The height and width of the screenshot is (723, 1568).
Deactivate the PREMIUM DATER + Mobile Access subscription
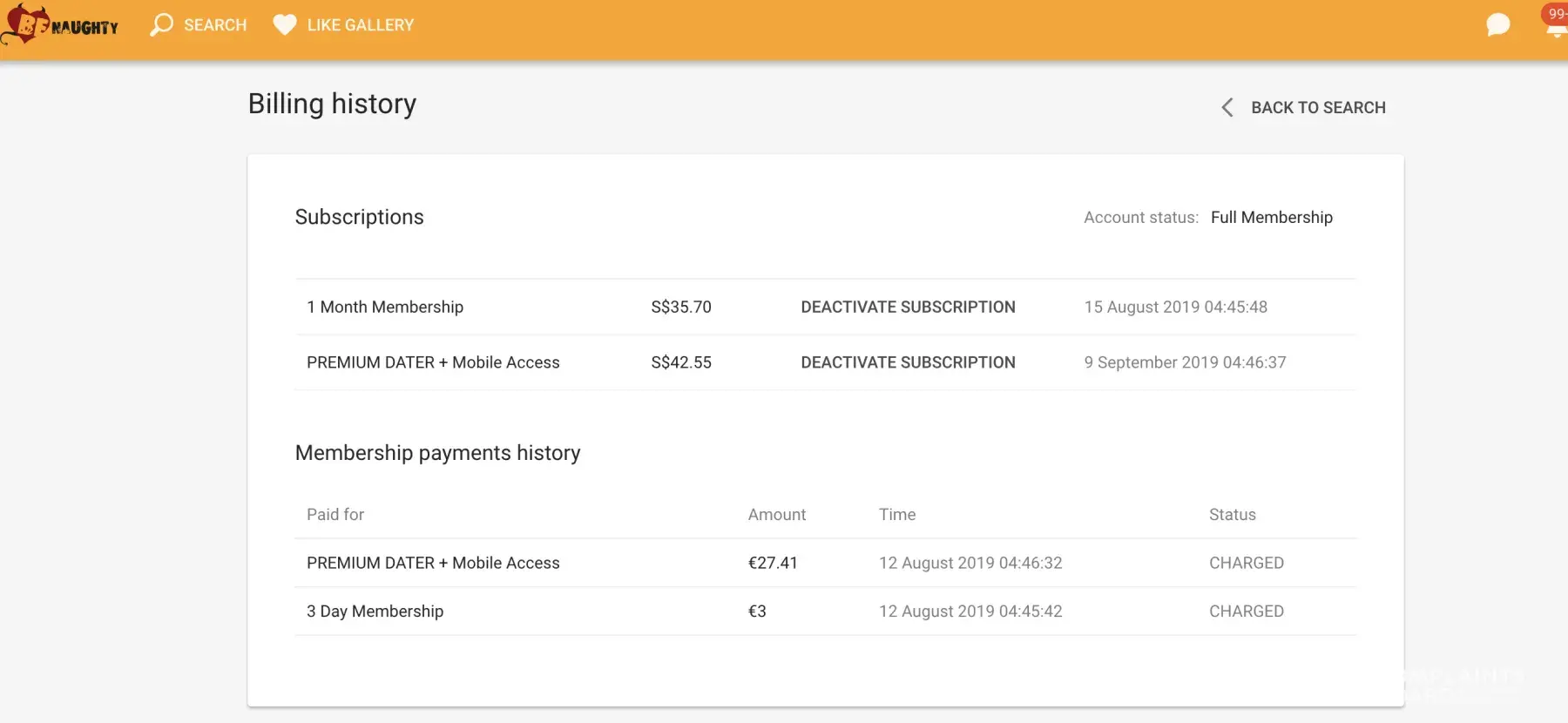(908, 362)
